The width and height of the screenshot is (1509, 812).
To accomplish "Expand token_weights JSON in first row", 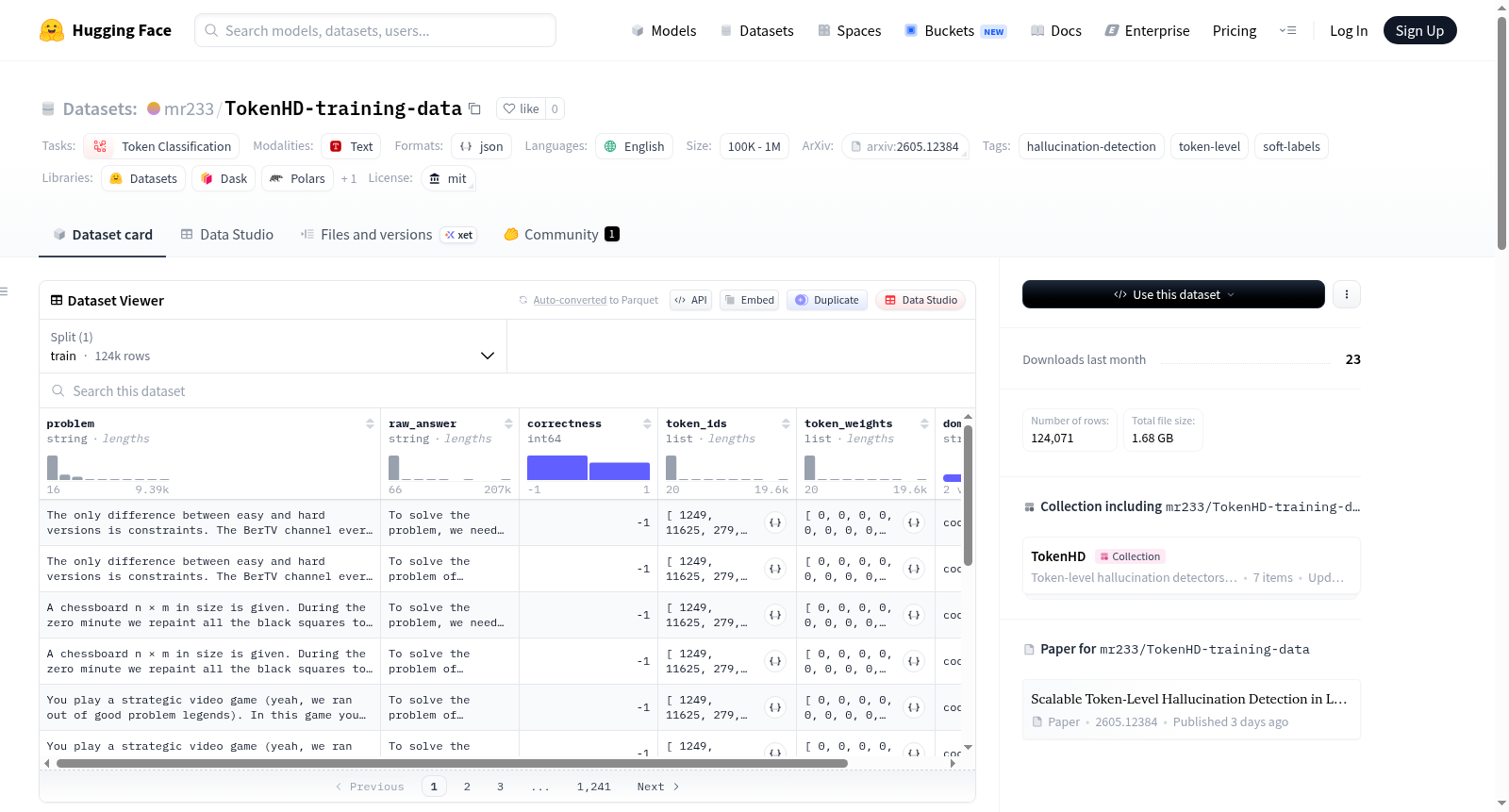I will point(914,522).
